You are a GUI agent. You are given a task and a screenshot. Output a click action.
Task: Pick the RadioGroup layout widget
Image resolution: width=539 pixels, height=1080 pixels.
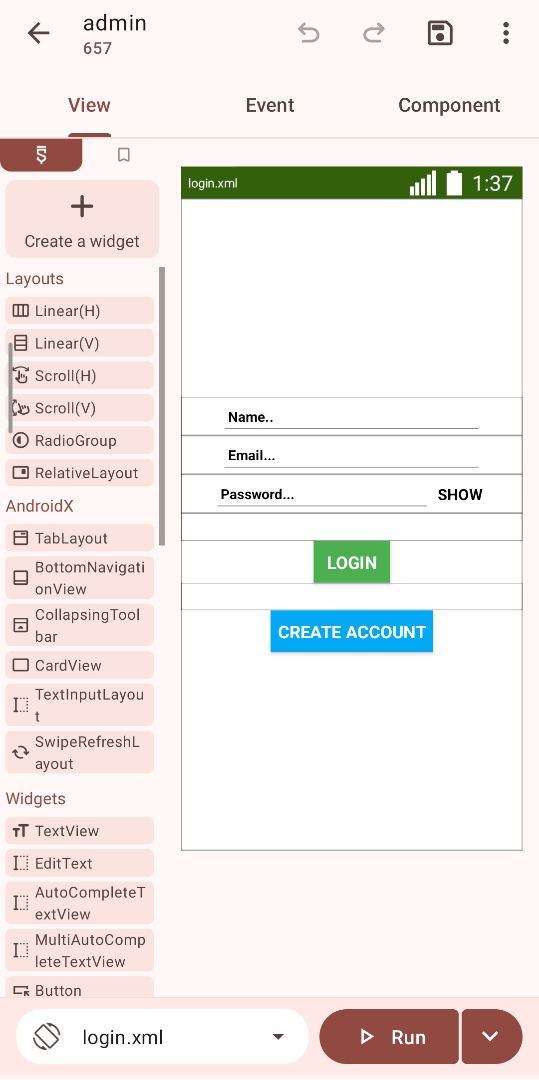pyautogui.click(x=80, y=441)
